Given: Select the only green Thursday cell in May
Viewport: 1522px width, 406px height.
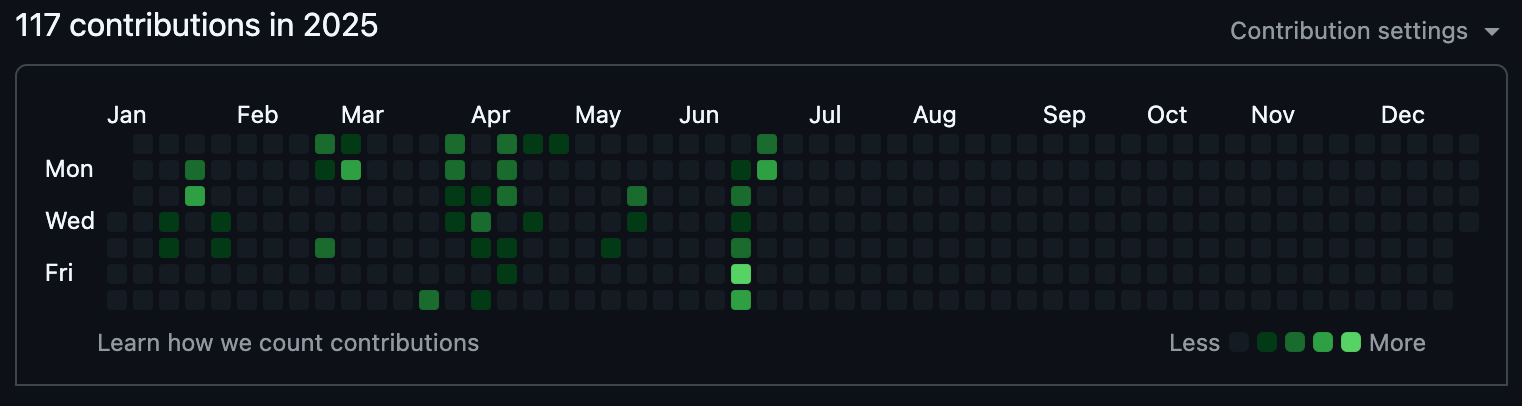Looking at the screenshot, I should point(611,247).
